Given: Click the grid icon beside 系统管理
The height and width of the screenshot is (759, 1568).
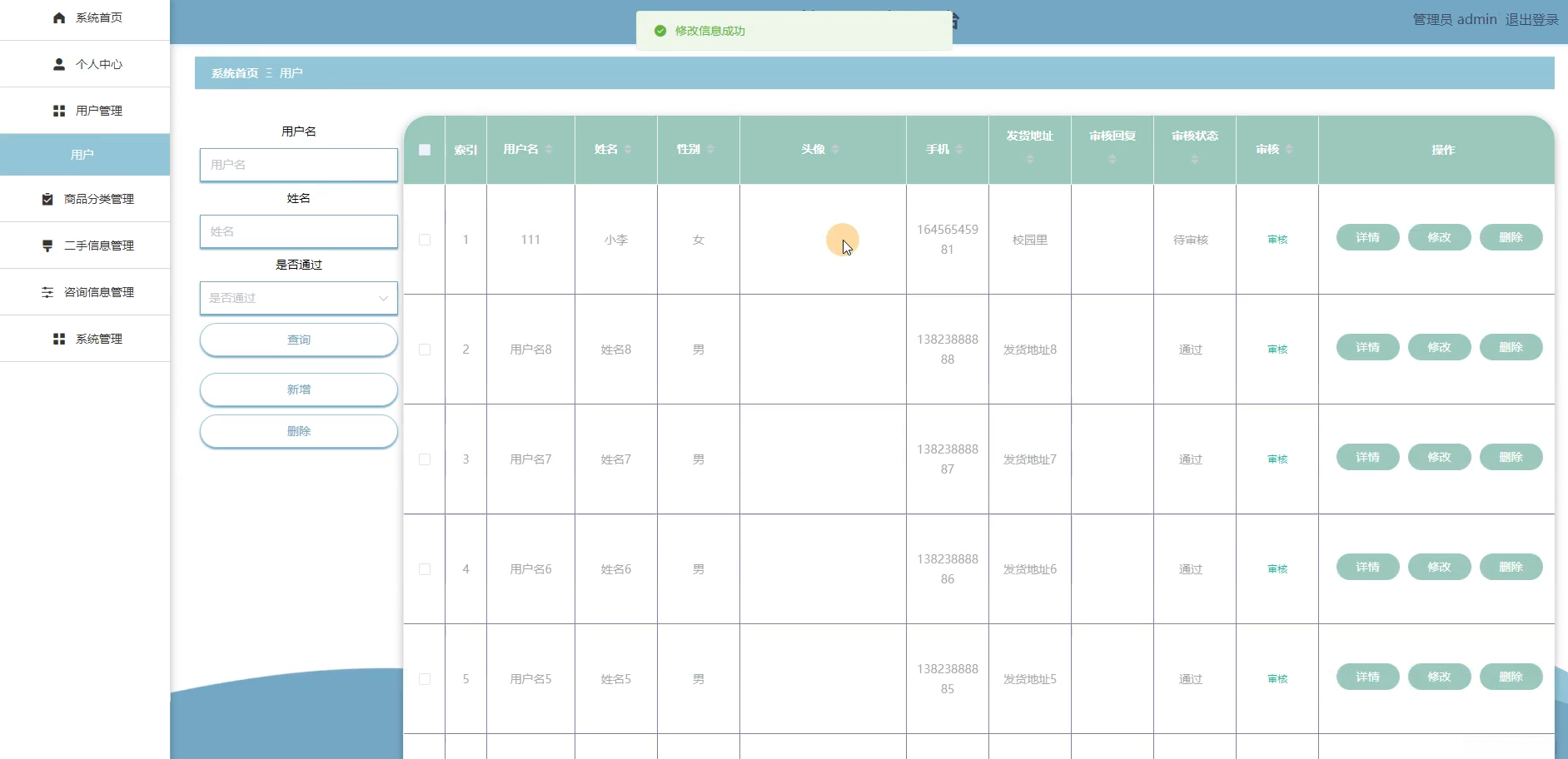Looking at the screenshot, I should point(59,339).
